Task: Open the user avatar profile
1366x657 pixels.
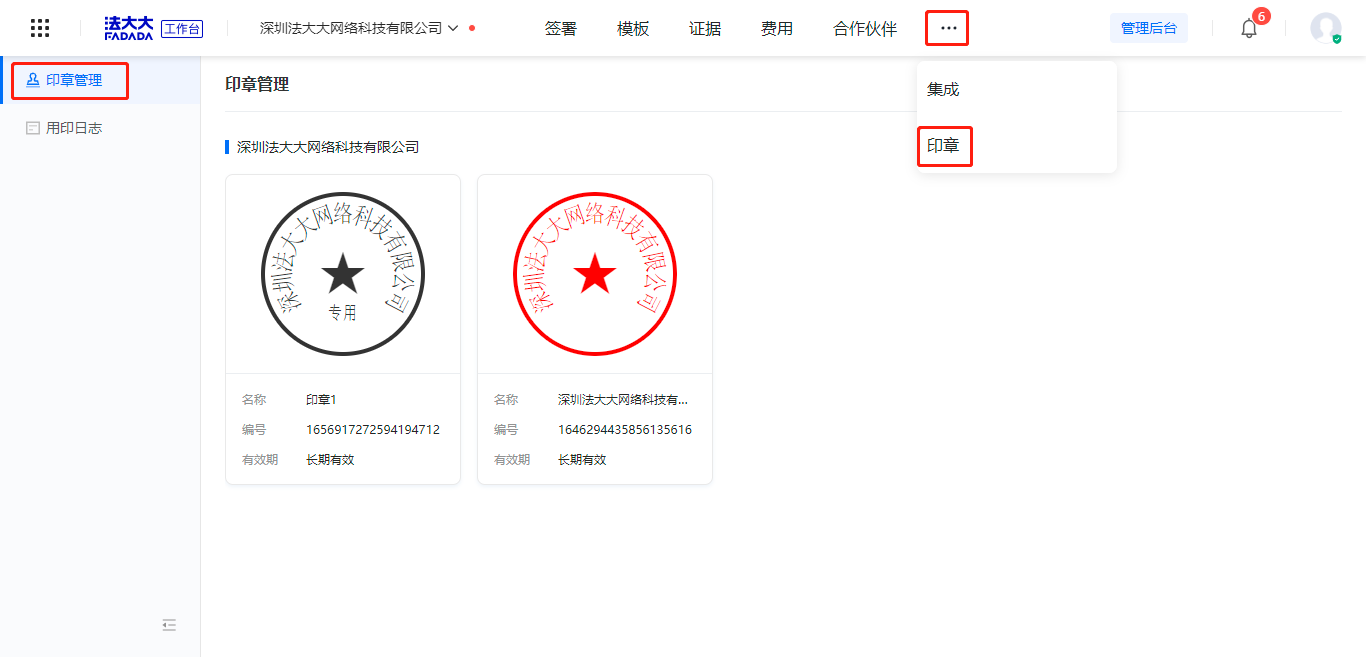Action: point(1325,28)
